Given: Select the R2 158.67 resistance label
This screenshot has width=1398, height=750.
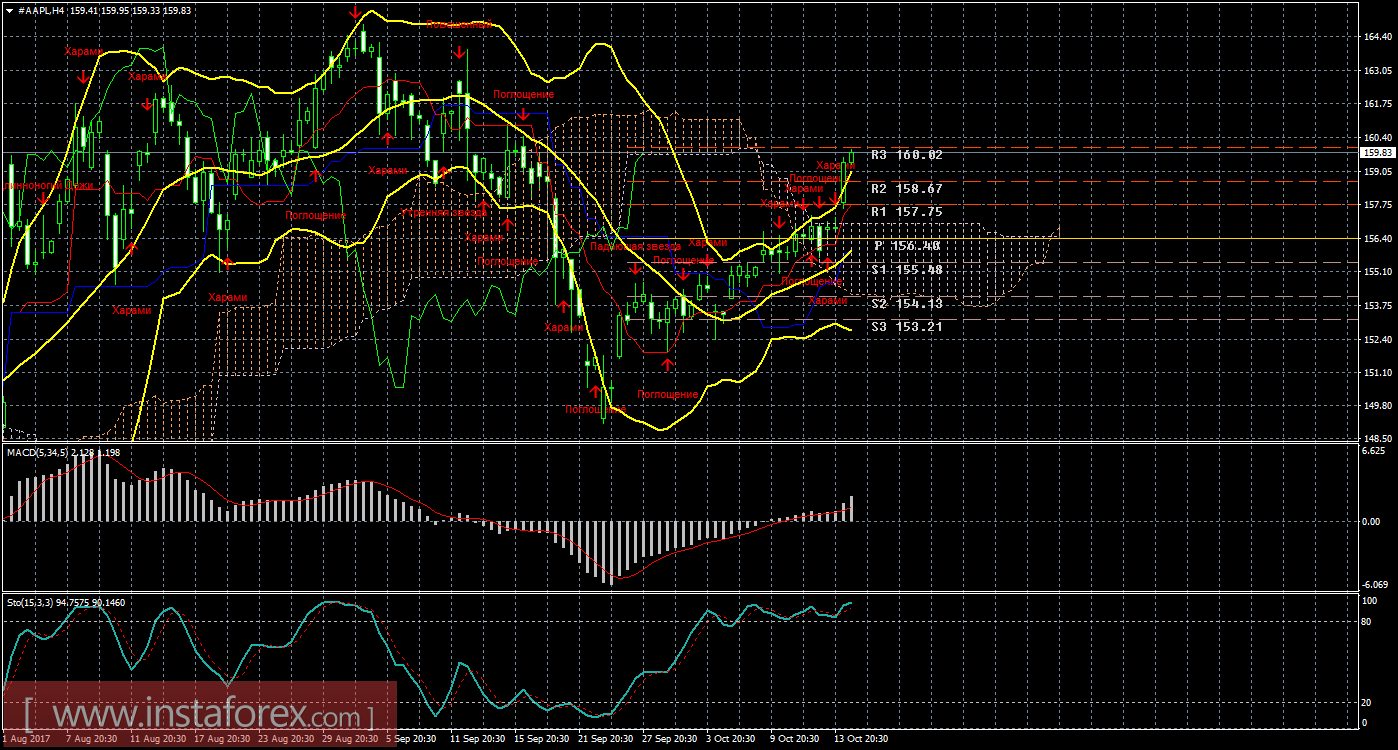Looking at the screenshot, I should click(906, 188).
